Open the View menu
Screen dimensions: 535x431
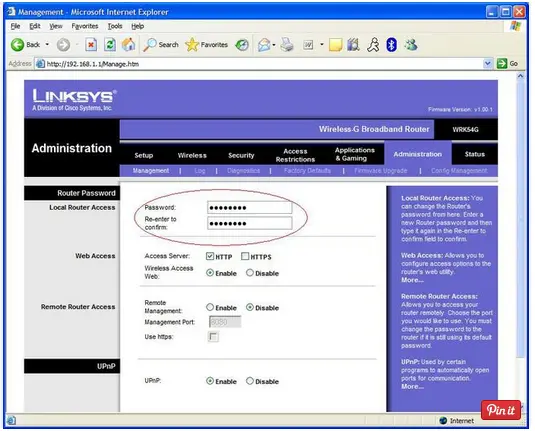56,26
